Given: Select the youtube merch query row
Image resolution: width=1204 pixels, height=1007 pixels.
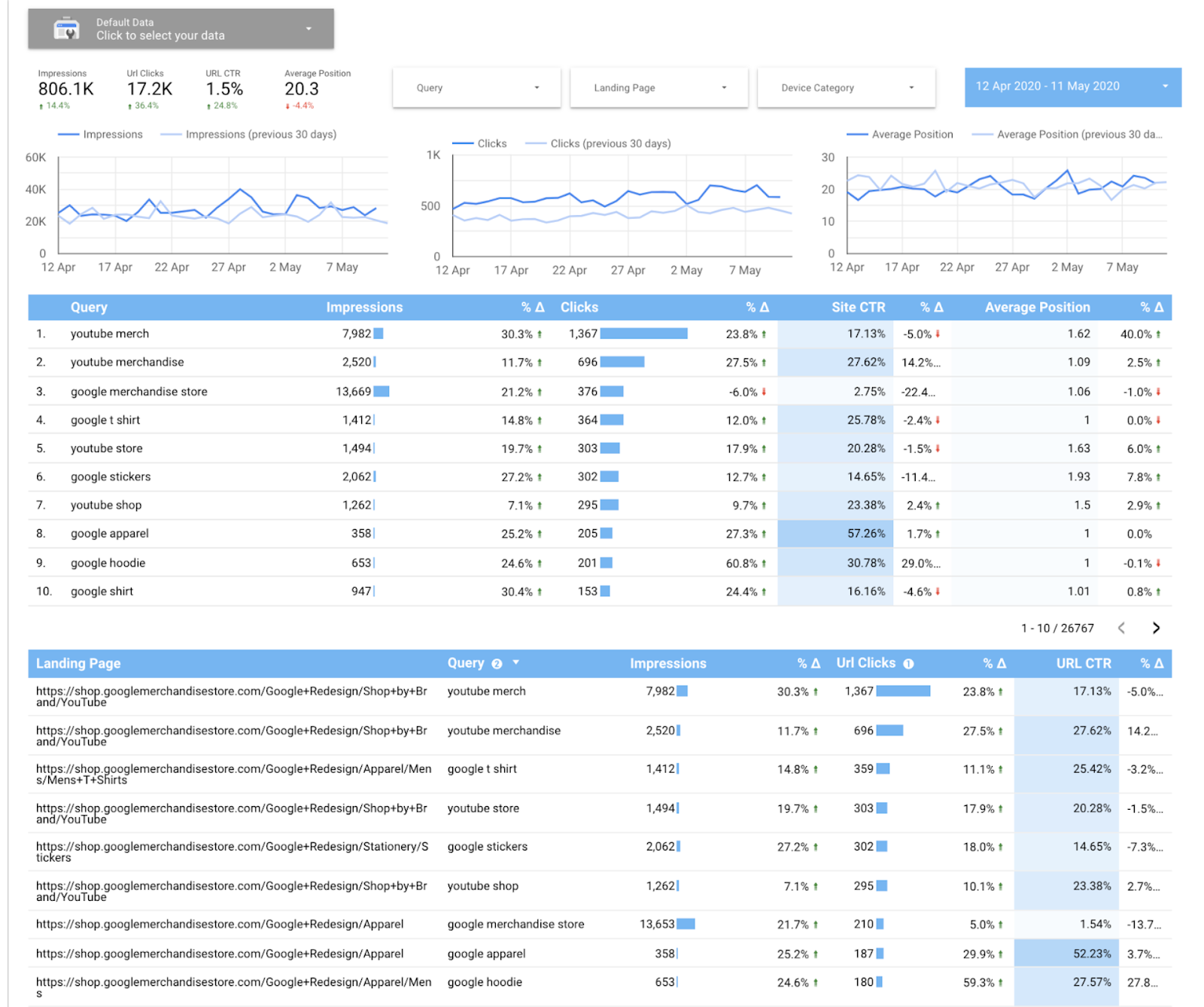Looking at the screenshot, I should [x=600, y=334].
